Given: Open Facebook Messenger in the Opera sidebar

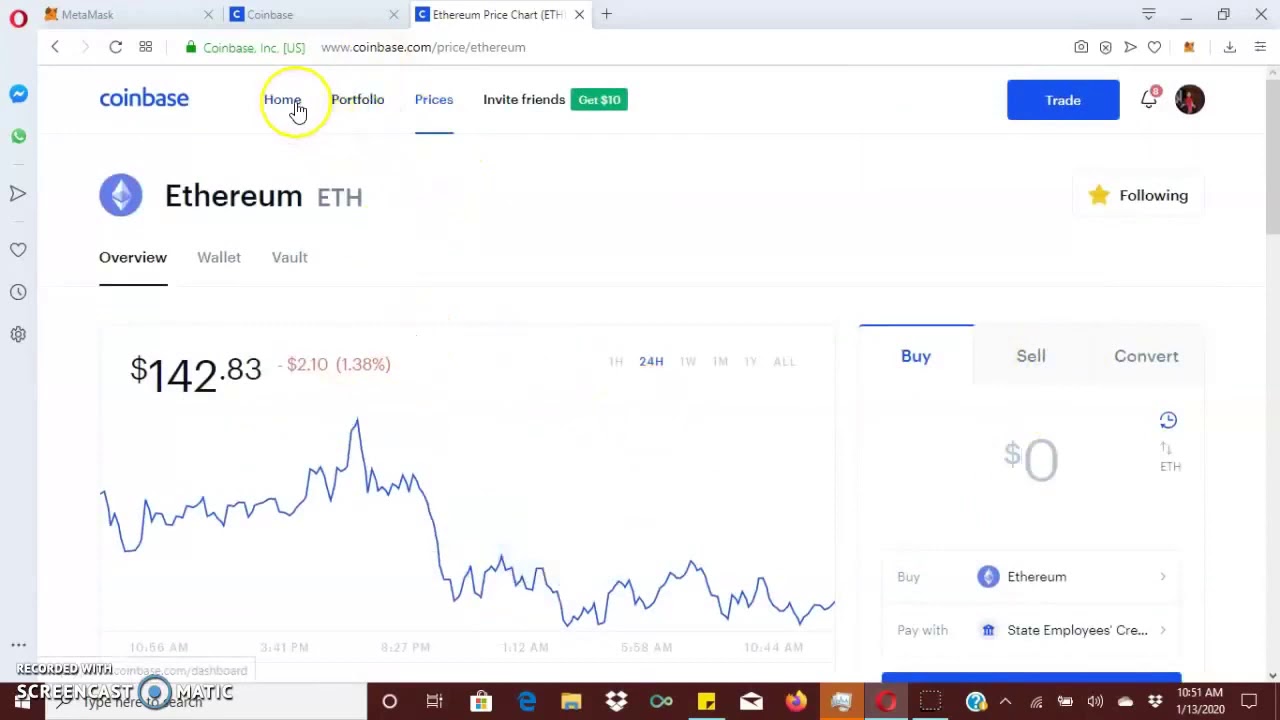Looking at the screenshot, I should 18,94.
